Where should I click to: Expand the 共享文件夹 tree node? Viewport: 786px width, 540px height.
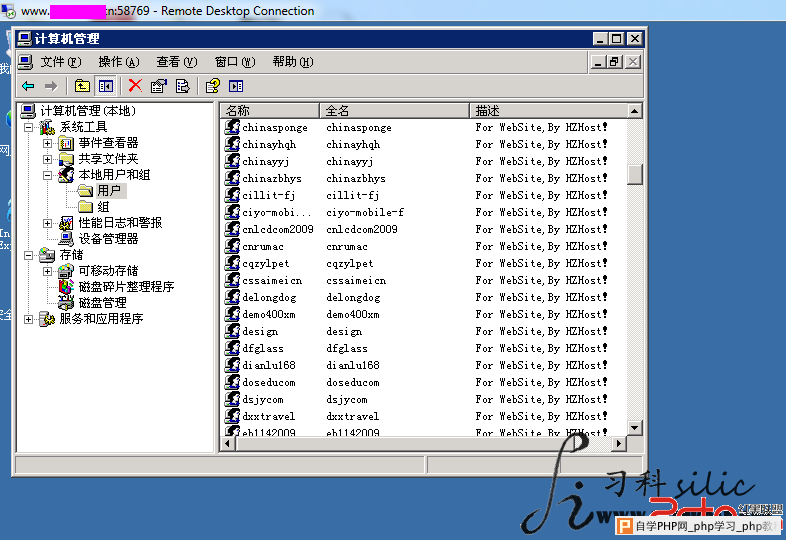(47, 159)
